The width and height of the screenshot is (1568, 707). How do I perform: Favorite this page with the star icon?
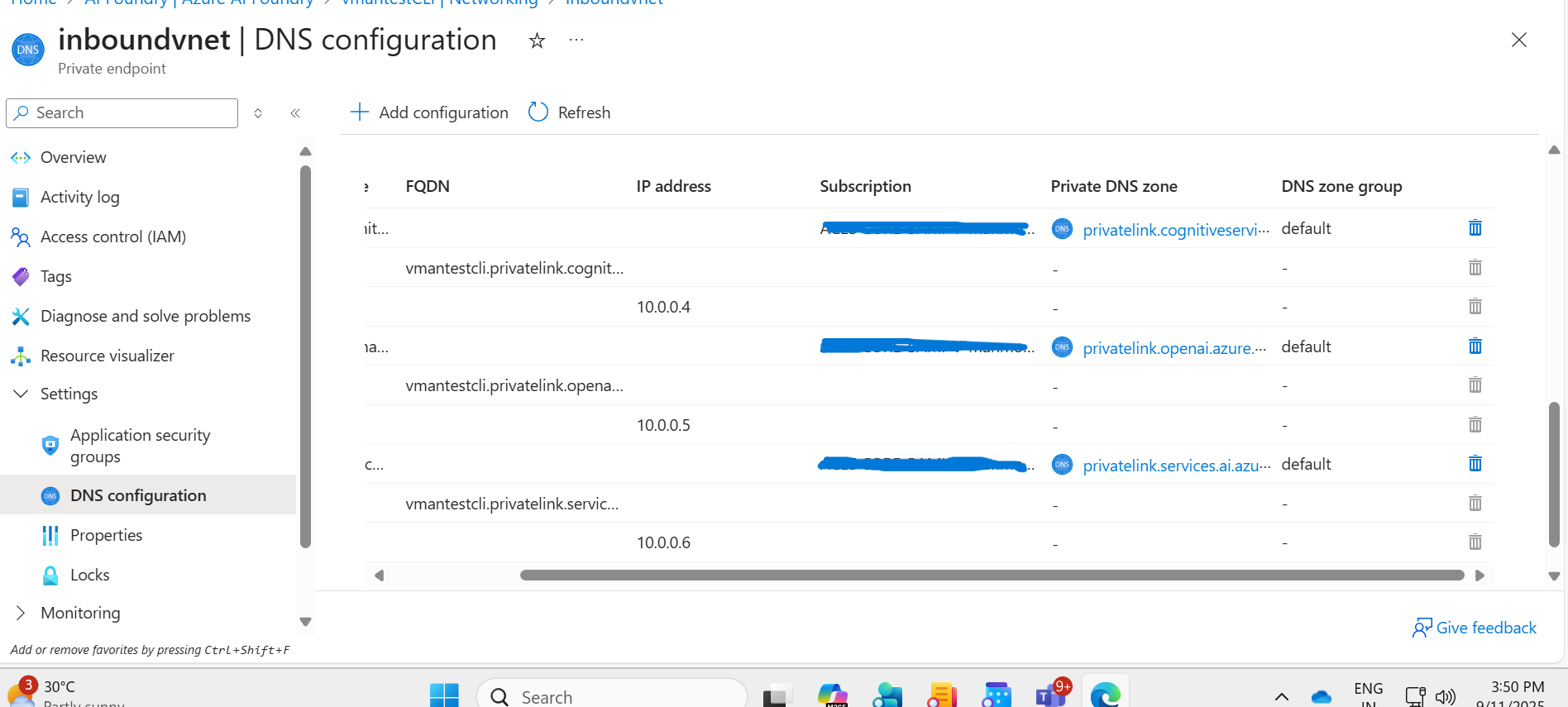tap(537, 41)
